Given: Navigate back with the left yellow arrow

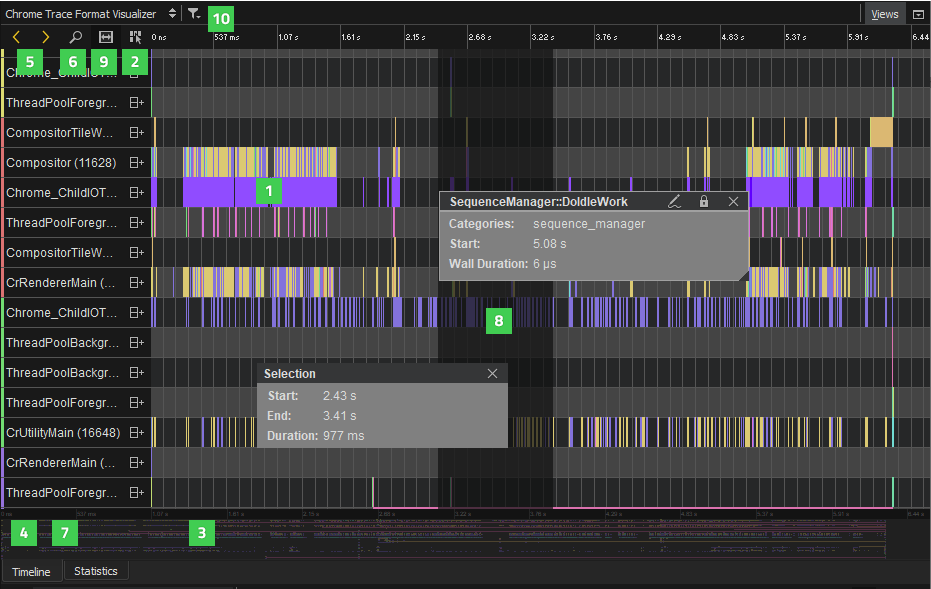Looking at the screenshot, I should (14, 36).
